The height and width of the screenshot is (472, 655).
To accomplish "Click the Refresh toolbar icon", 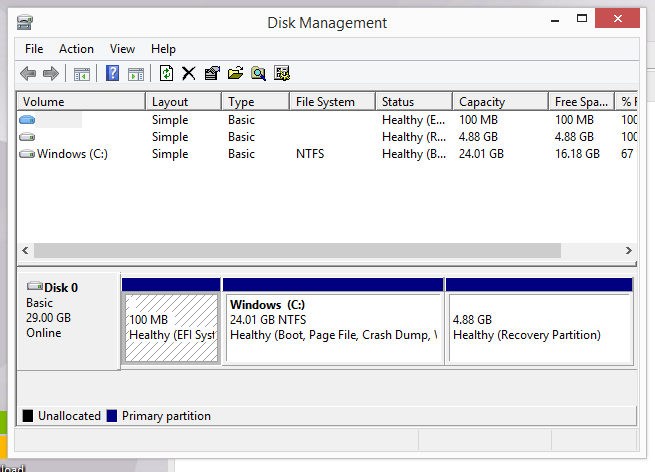I will (x=166, y=73).
